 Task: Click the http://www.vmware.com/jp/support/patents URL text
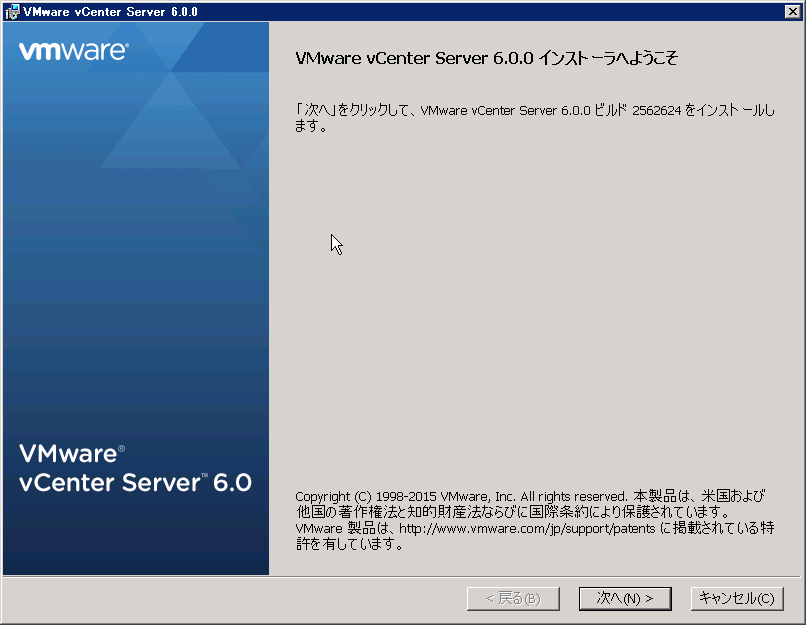coord(527,528)
